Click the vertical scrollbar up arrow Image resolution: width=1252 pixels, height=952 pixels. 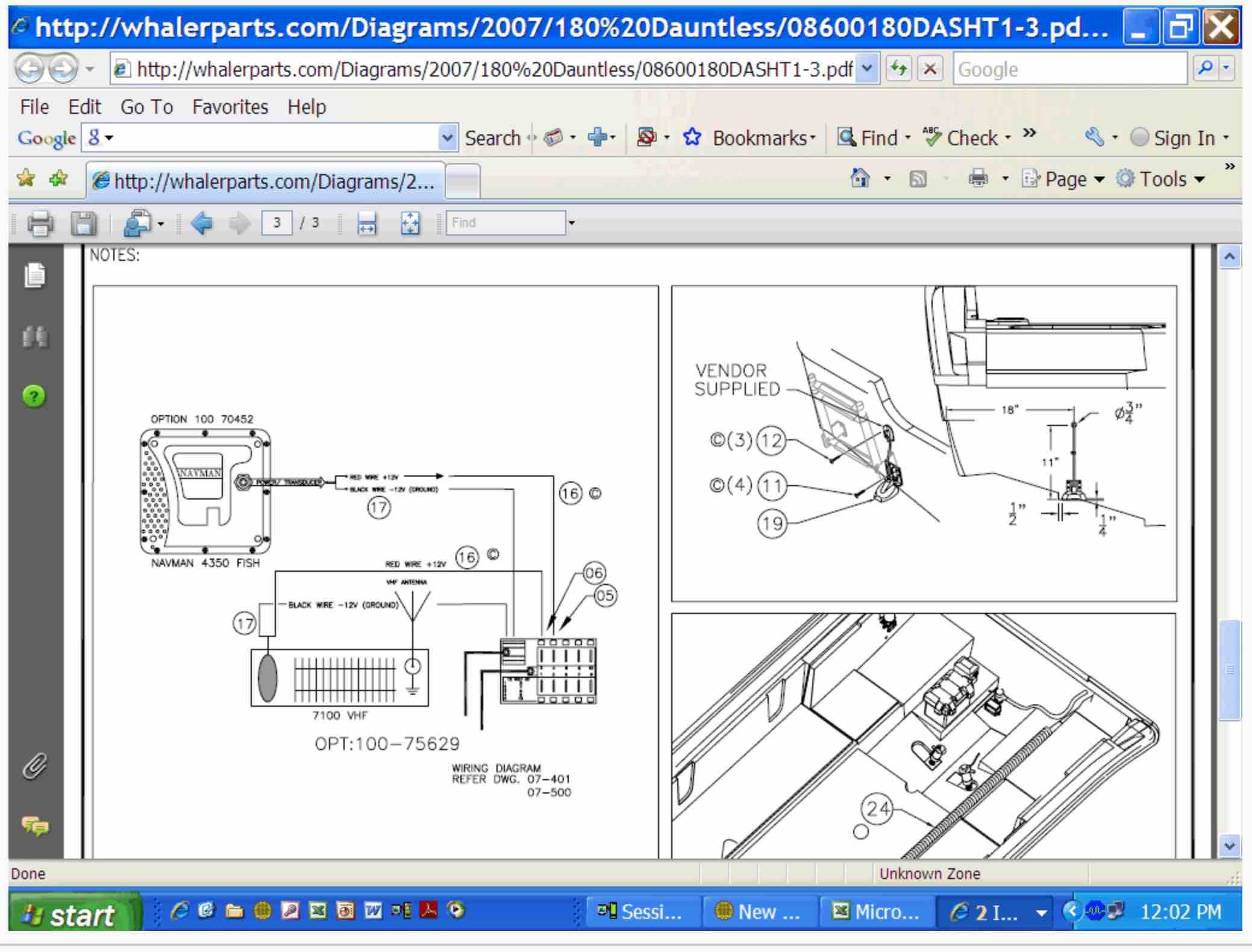point(1230,257)
